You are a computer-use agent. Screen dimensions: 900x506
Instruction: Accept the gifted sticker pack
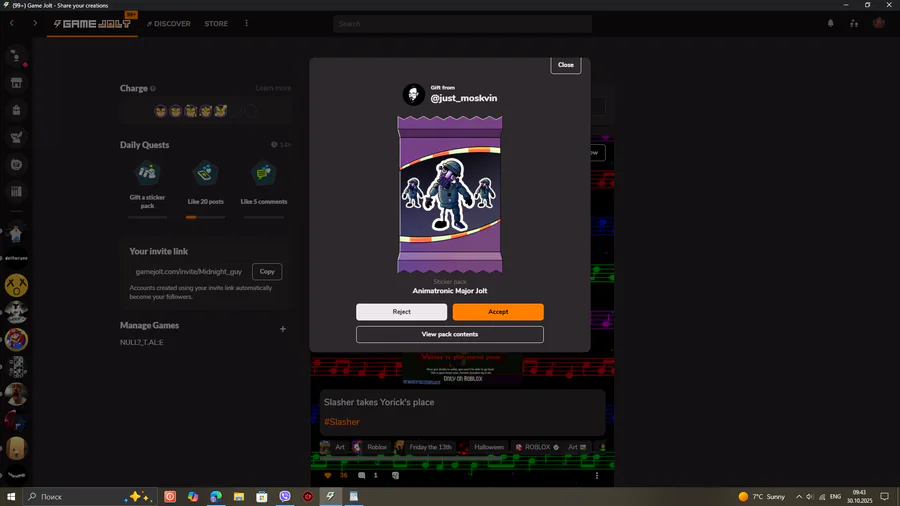(x=498, y=312)
